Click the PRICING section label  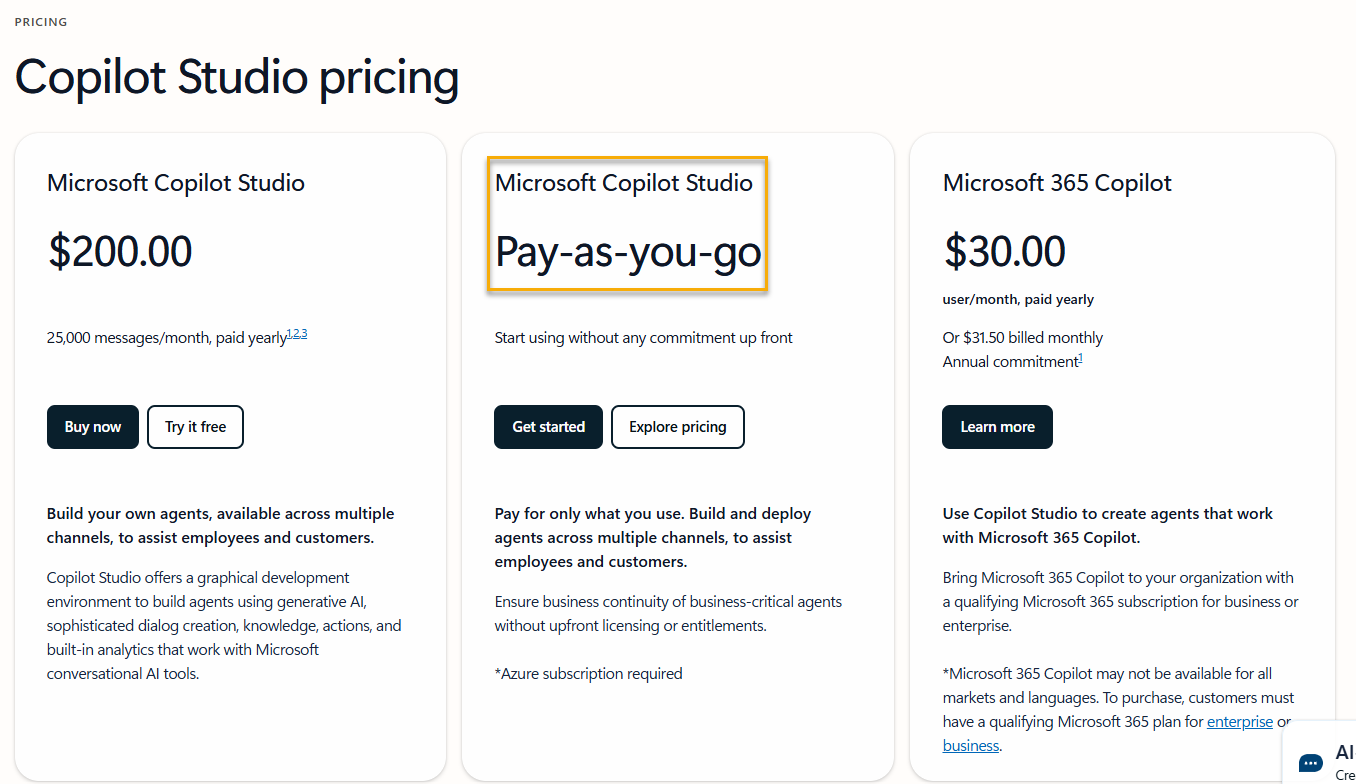click(41, 22)
